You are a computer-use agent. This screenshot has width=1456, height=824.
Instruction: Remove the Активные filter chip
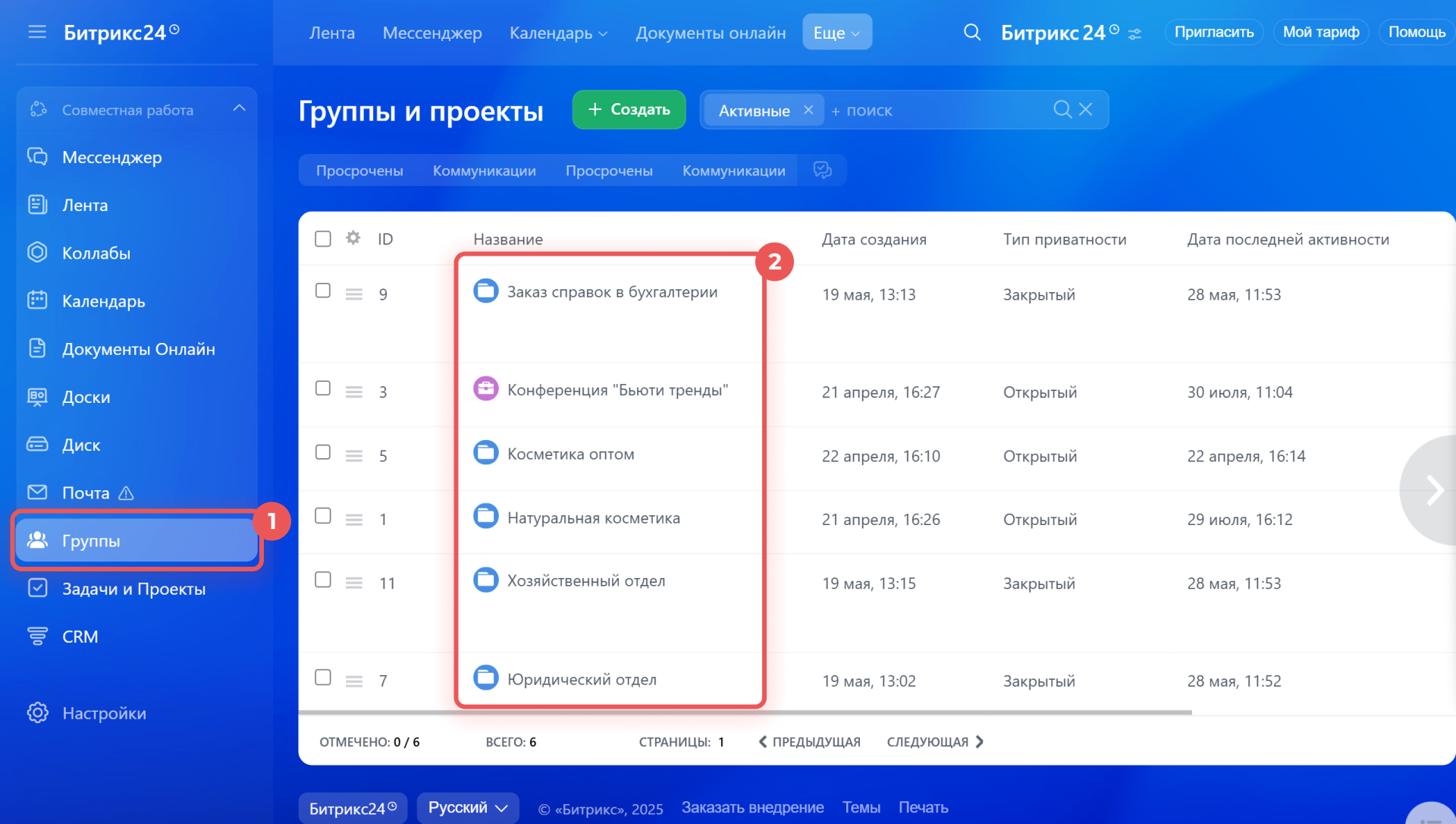click(x=808, y=110)
